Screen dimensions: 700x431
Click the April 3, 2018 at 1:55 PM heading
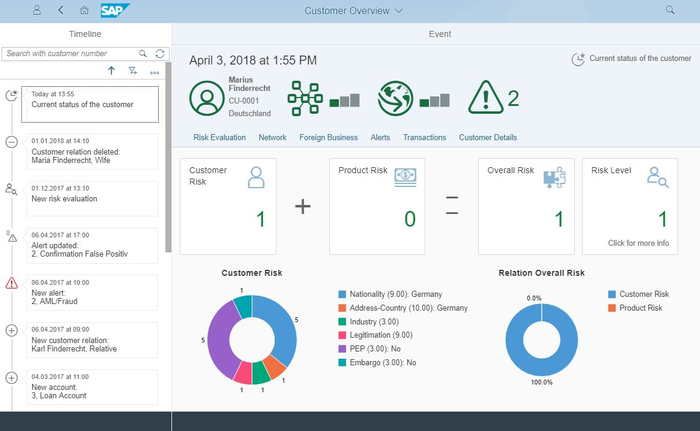253,60
